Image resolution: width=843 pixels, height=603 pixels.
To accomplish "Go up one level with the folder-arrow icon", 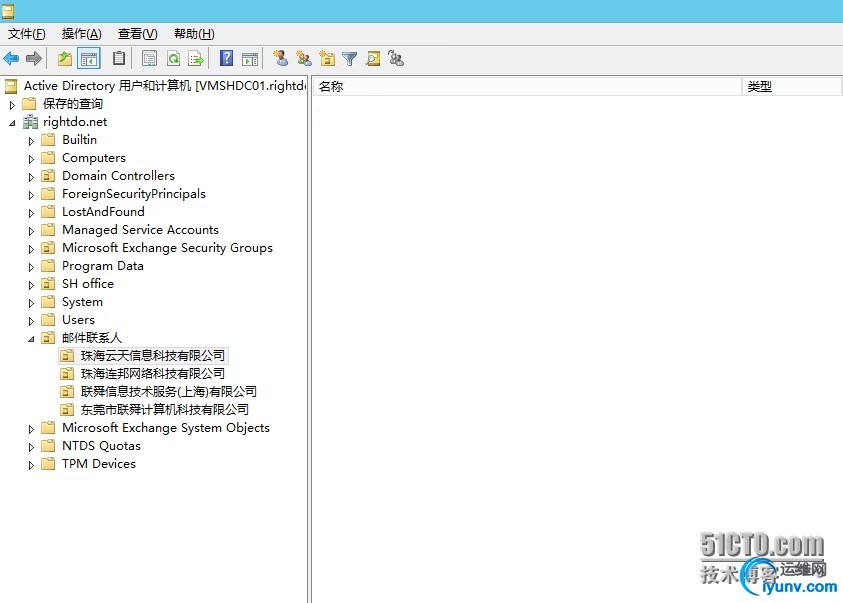I will [65, 58].
